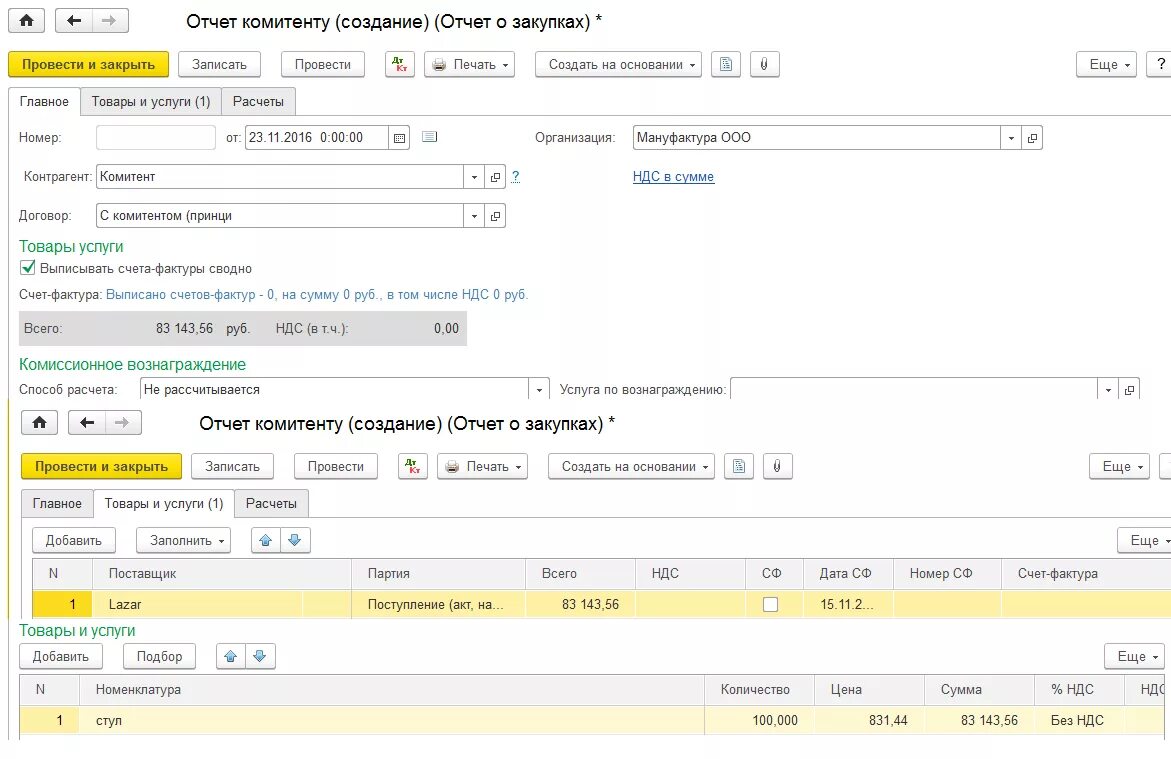Image resolution: width=1171 pixels, height=759 pixels.
Task: Click the date field showing 23.11.2016
Action: 317,137
